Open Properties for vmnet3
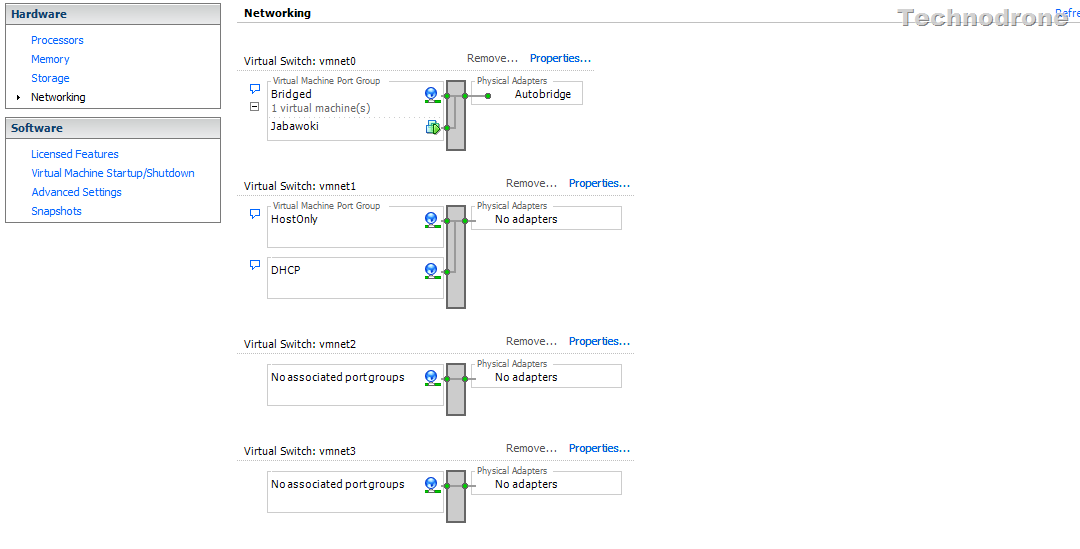 tap(599, 448)
